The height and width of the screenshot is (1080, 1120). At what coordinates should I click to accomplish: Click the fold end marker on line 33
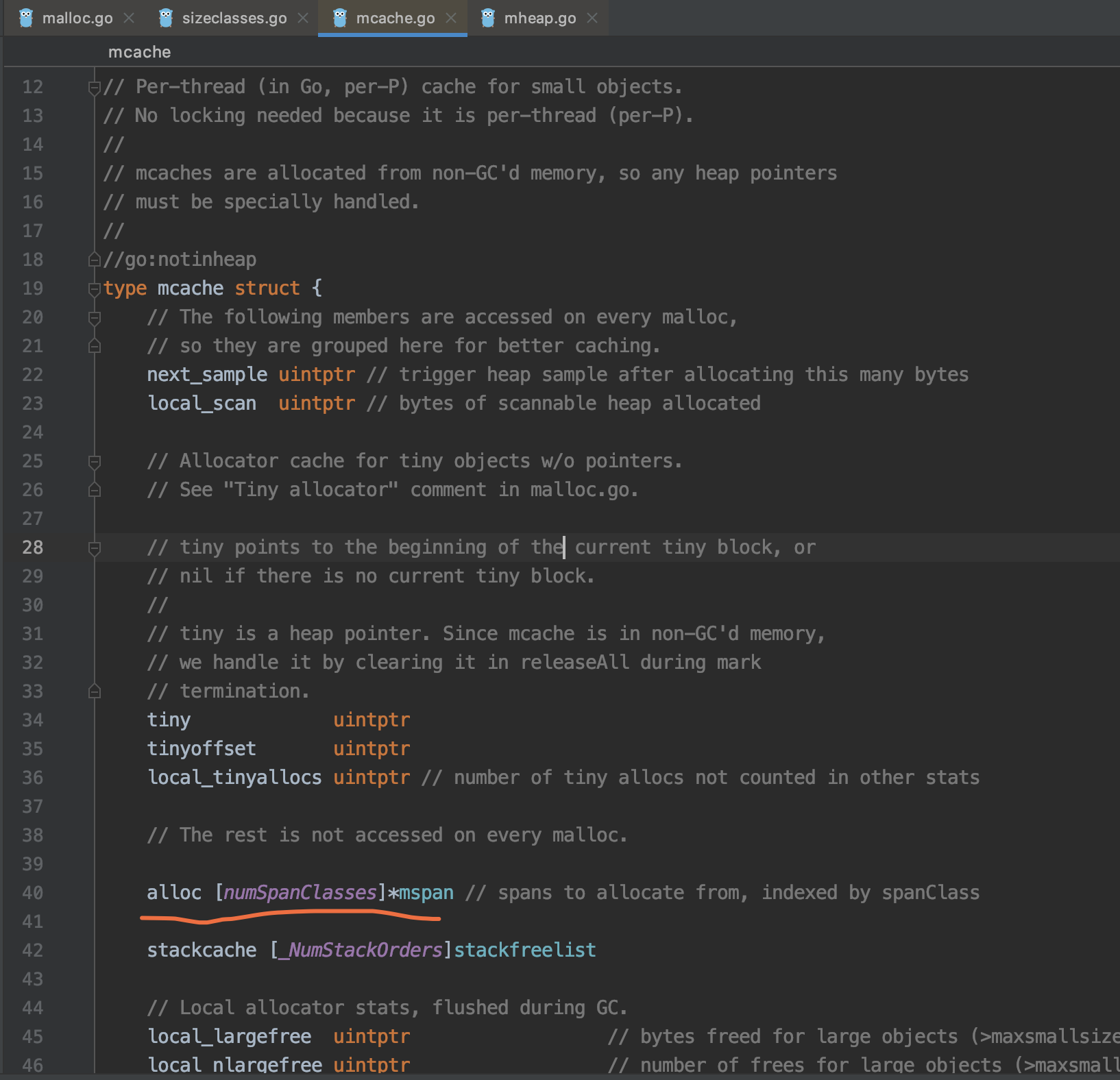pos(95,691)
